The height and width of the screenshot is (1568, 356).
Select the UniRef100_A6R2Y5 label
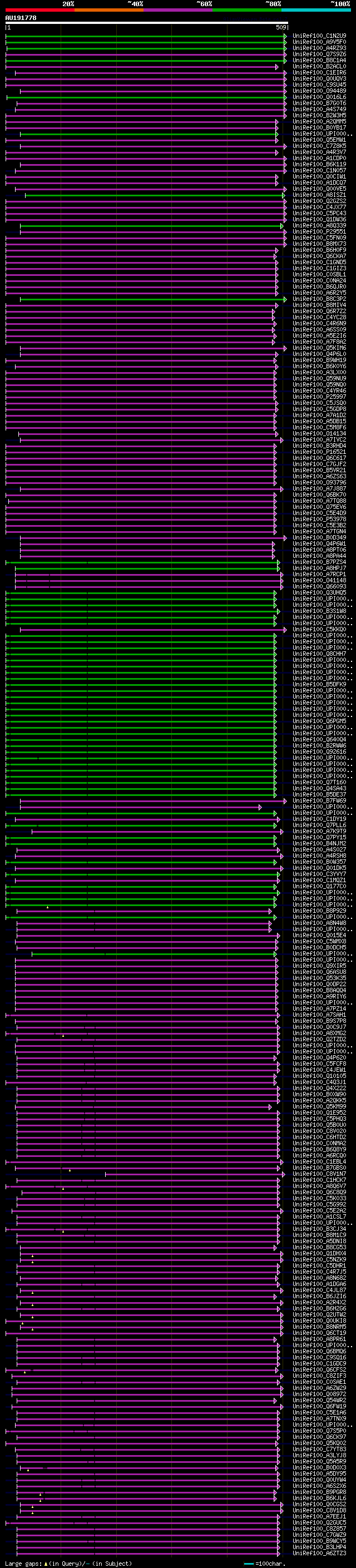pos(319,293)
